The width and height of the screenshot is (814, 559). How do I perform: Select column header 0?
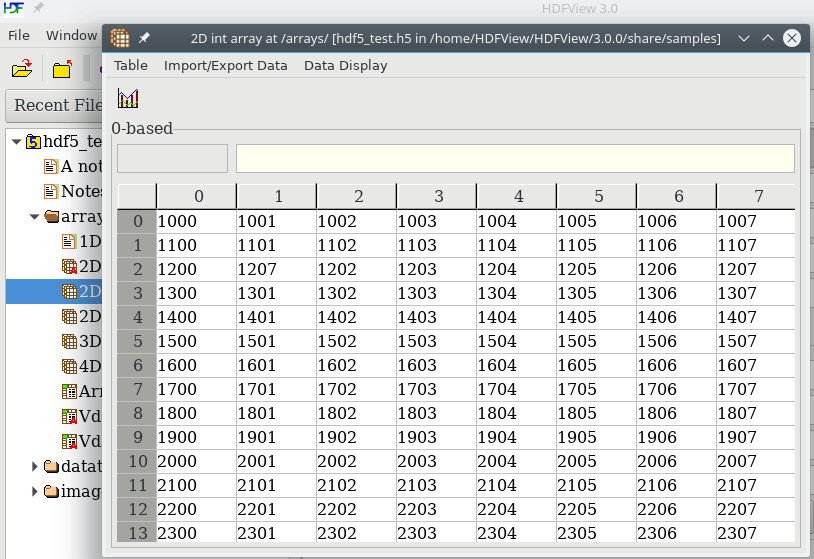[x=198, y=196]
